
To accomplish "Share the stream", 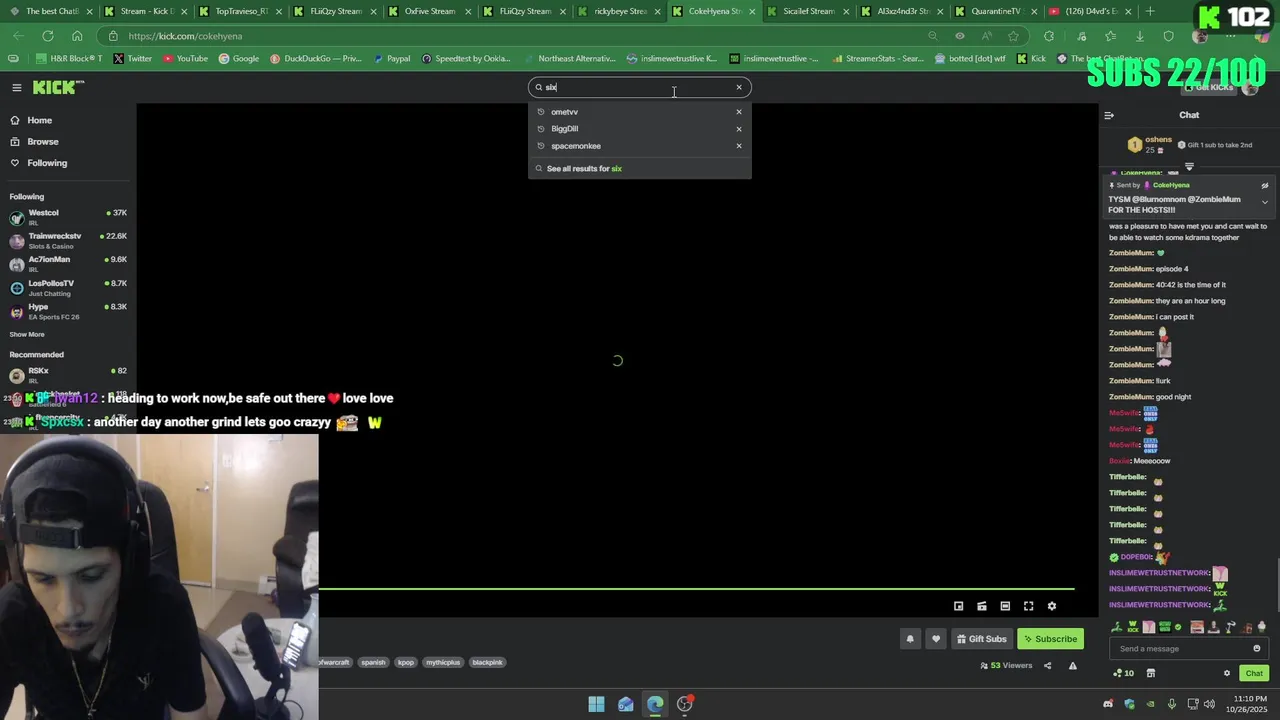I will pos(1048,666).
